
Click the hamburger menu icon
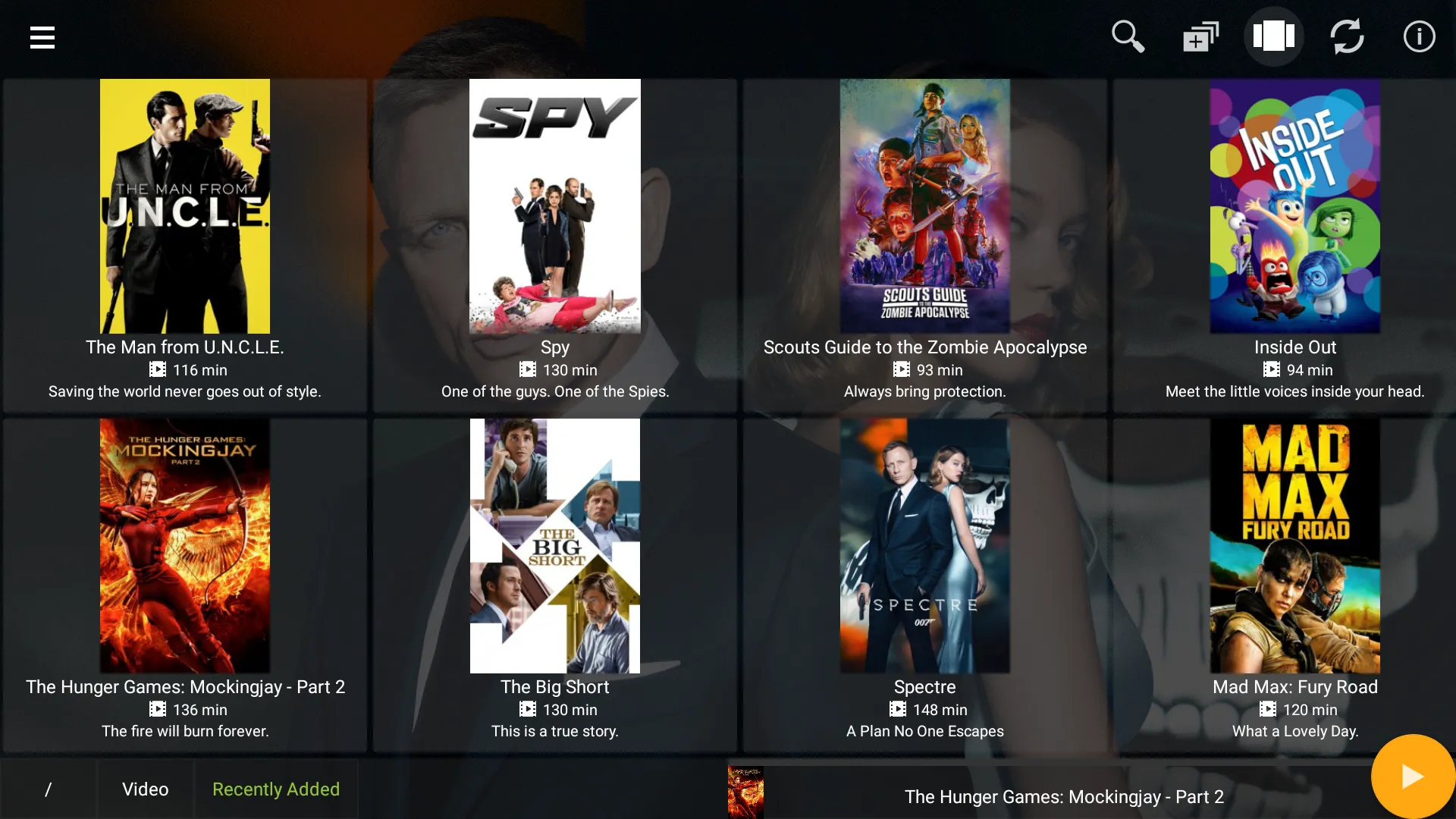(42, 36)
